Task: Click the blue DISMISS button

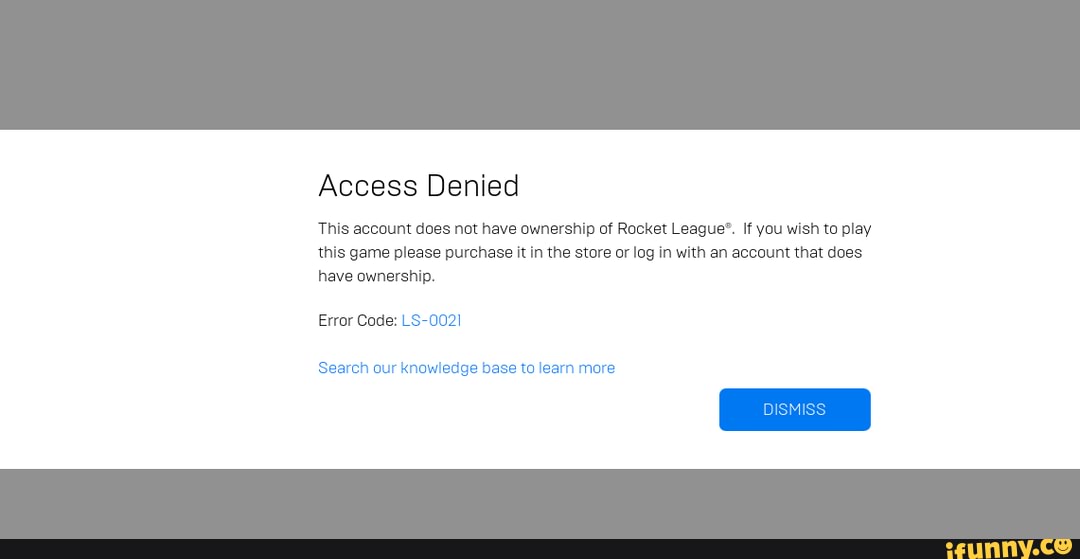Action: click(x=794, y=410)
